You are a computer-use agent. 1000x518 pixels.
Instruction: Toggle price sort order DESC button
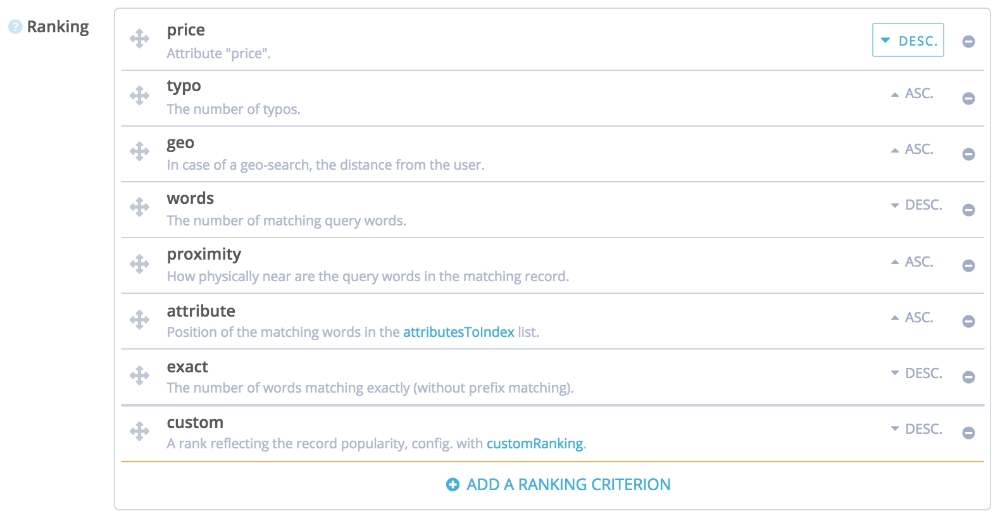[907, 41]
